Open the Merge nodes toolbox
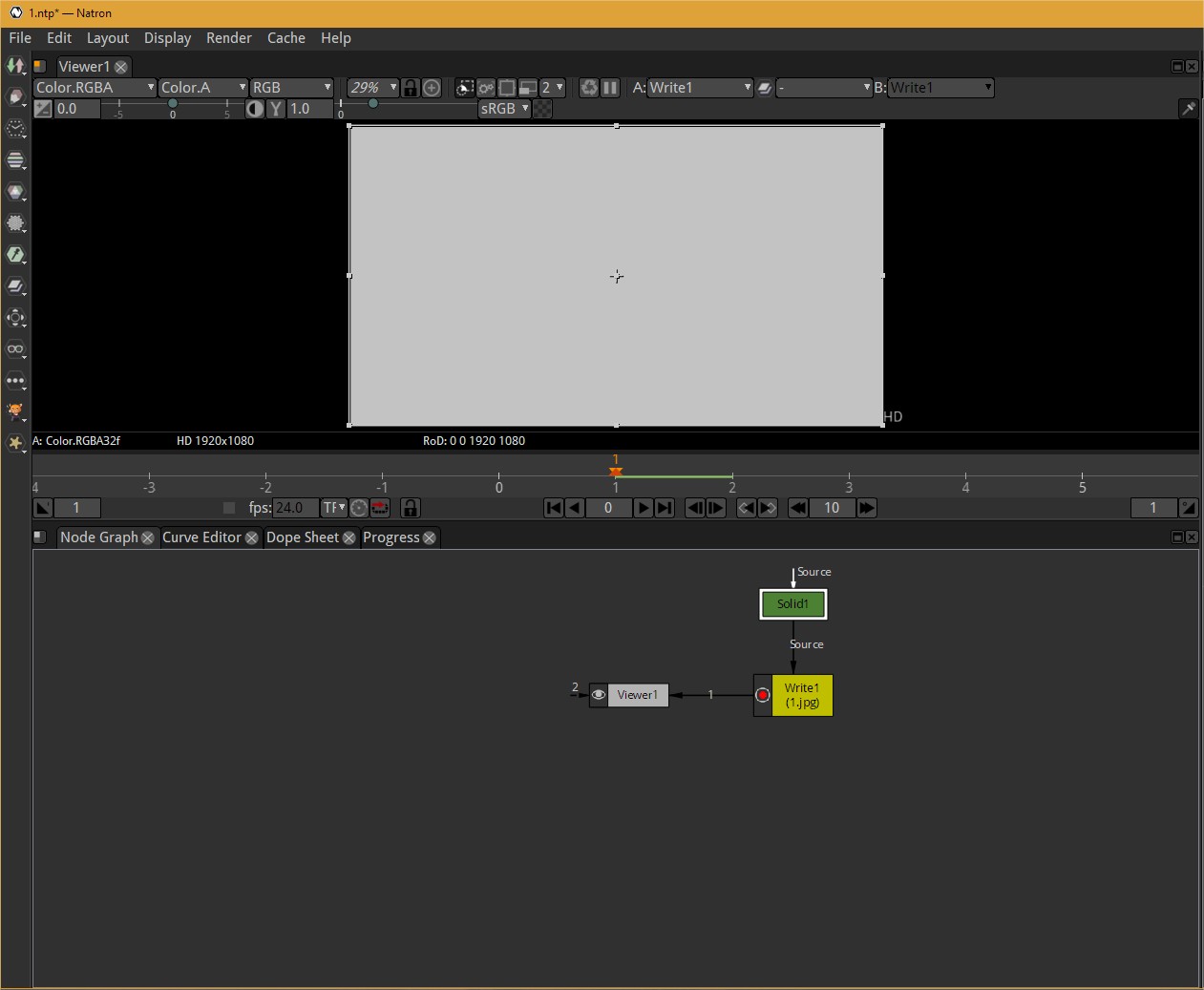1204x990 pixels. [x=15, y=286]
